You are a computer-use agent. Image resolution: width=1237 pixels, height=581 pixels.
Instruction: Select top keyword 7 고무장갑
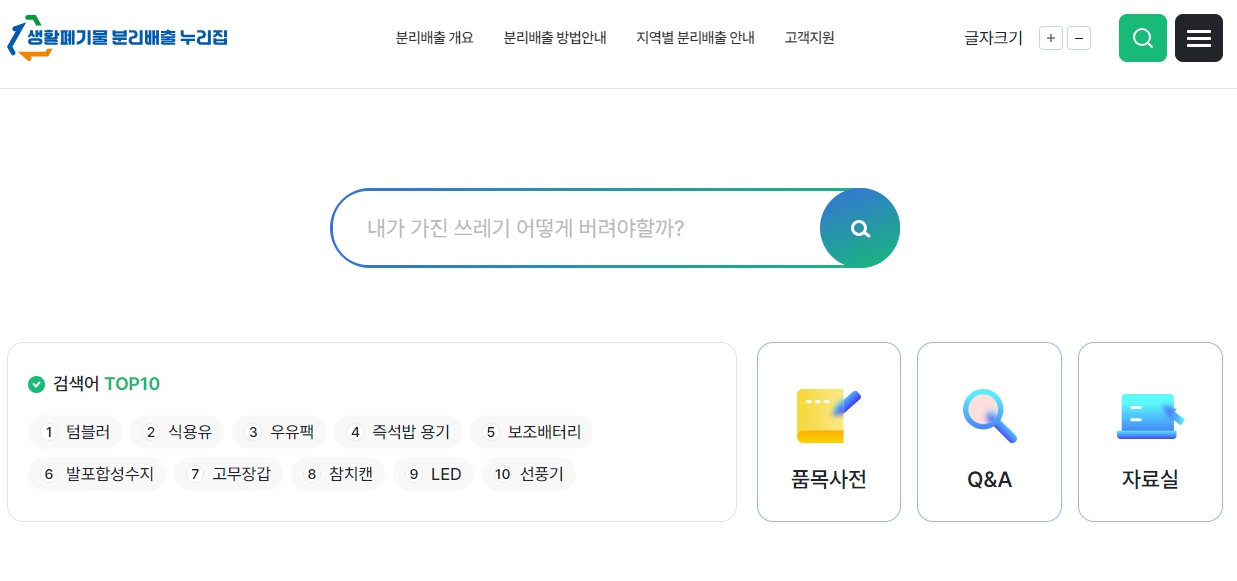pos(229,474)
